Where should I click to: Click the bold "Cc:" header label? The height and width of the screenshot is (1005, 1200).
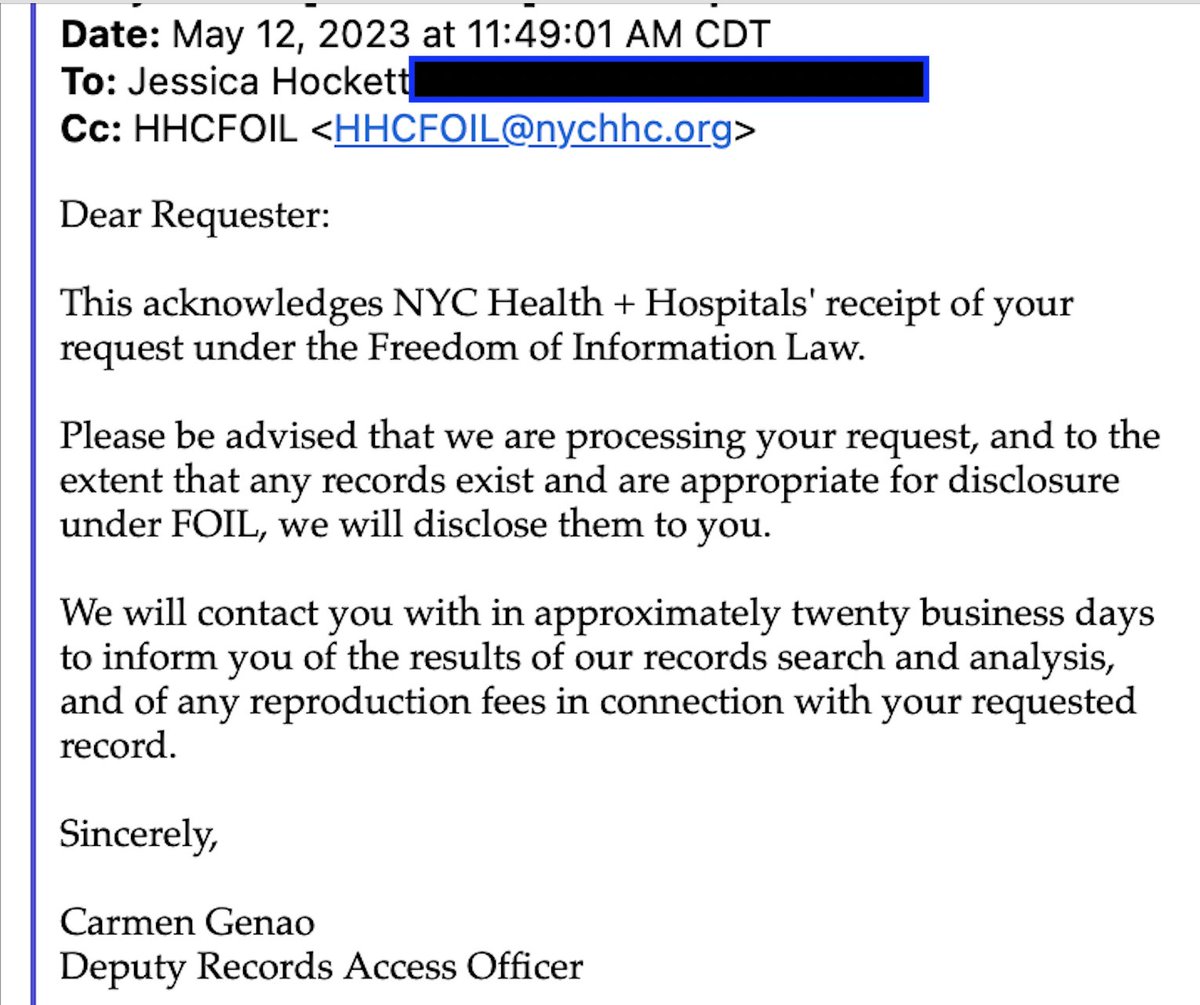coord(88,130)
